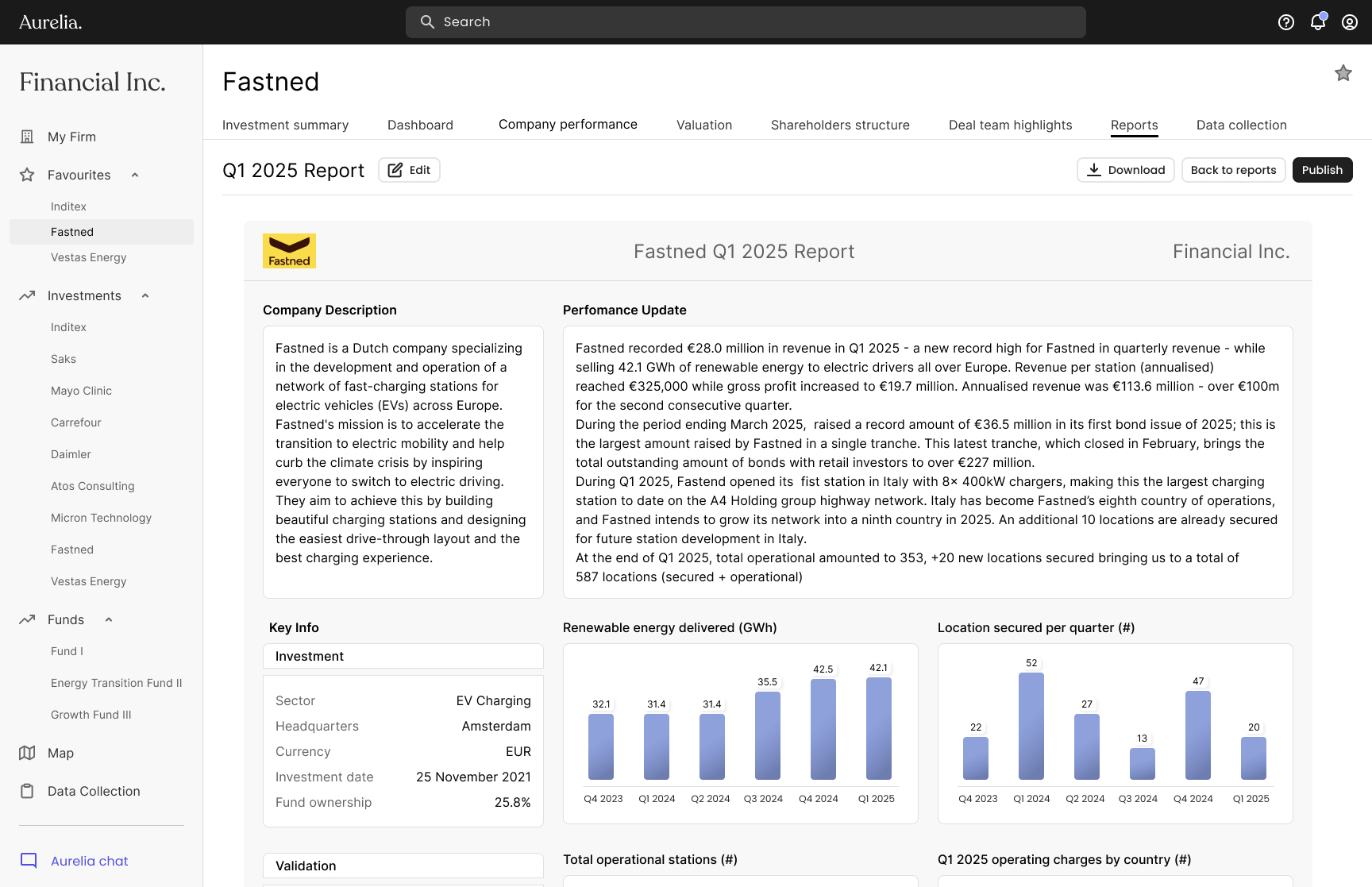Select Fastned under Favourites
The height and width of the screenshot is (887, 1372).
click(102, 232)
